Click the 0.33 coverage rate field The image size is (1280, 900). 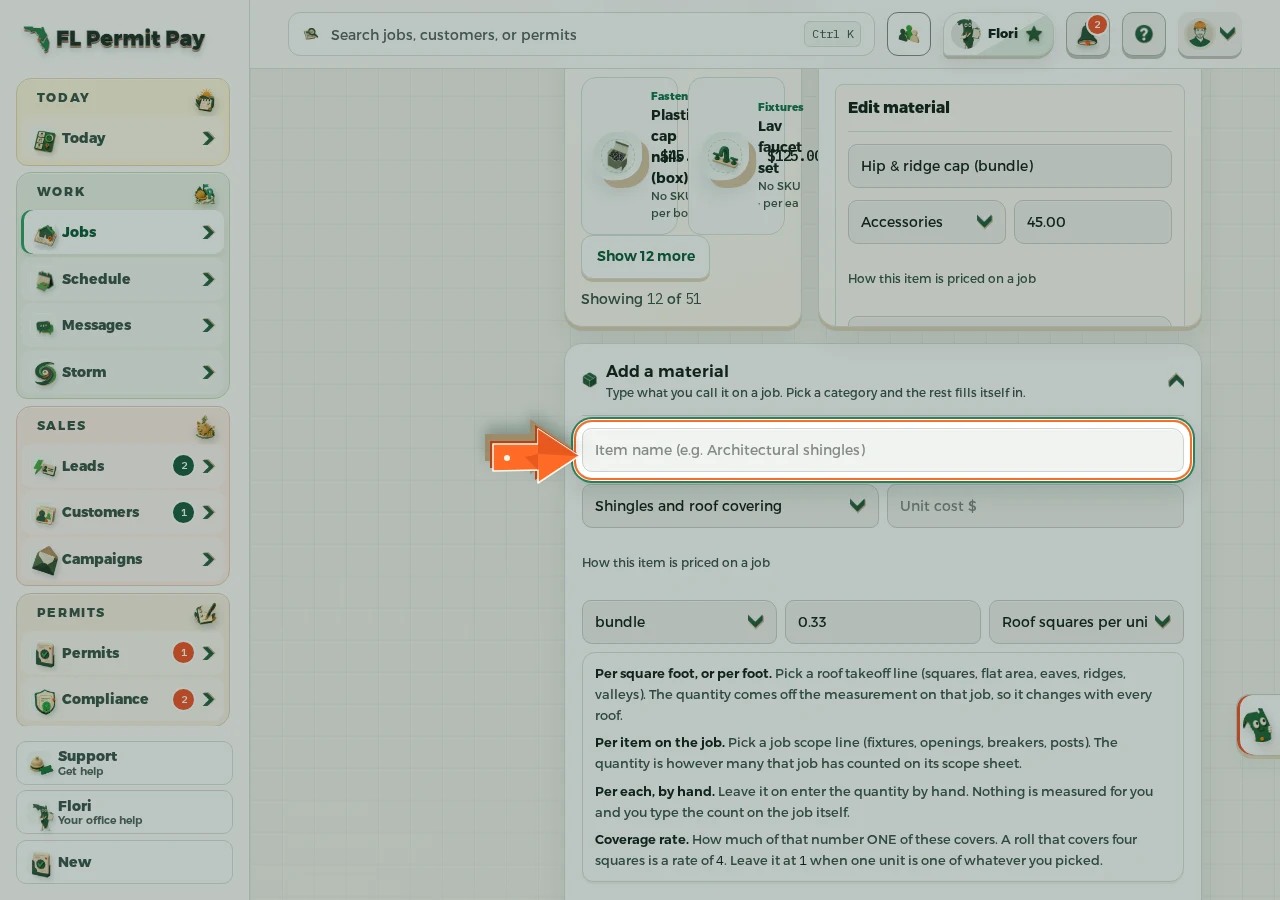coord(882,622)
